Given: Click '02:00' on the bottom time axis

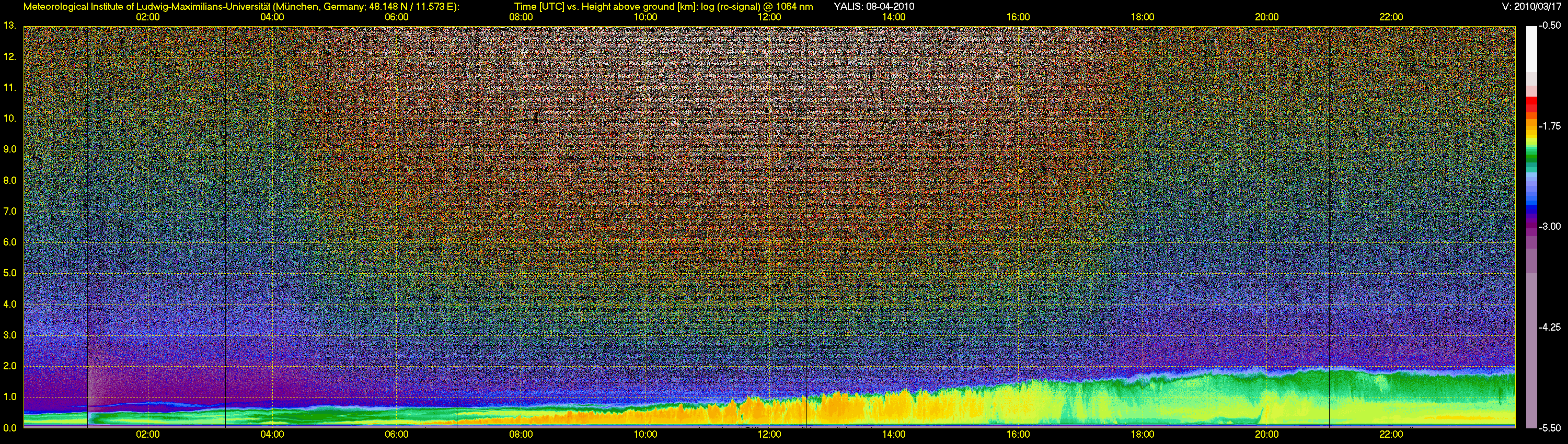Looking at the screenshot, I should pyautogui.click(x=148, y=435).
